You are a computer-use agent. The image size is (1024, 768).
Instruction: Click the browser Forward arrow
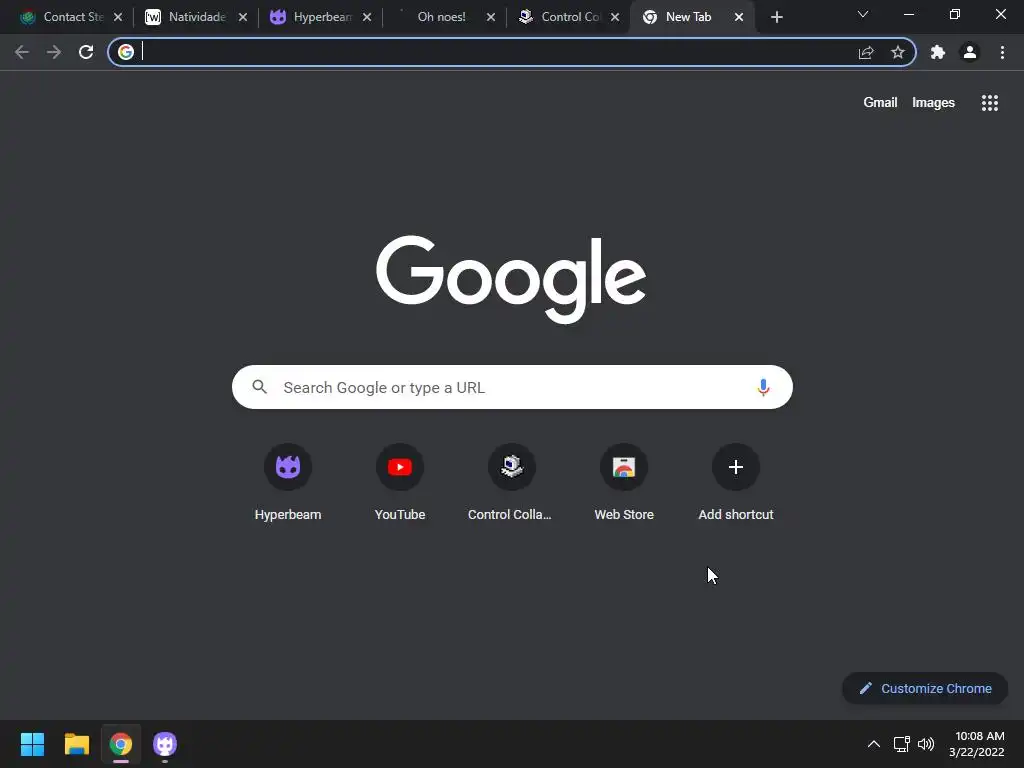coord(54,52)
